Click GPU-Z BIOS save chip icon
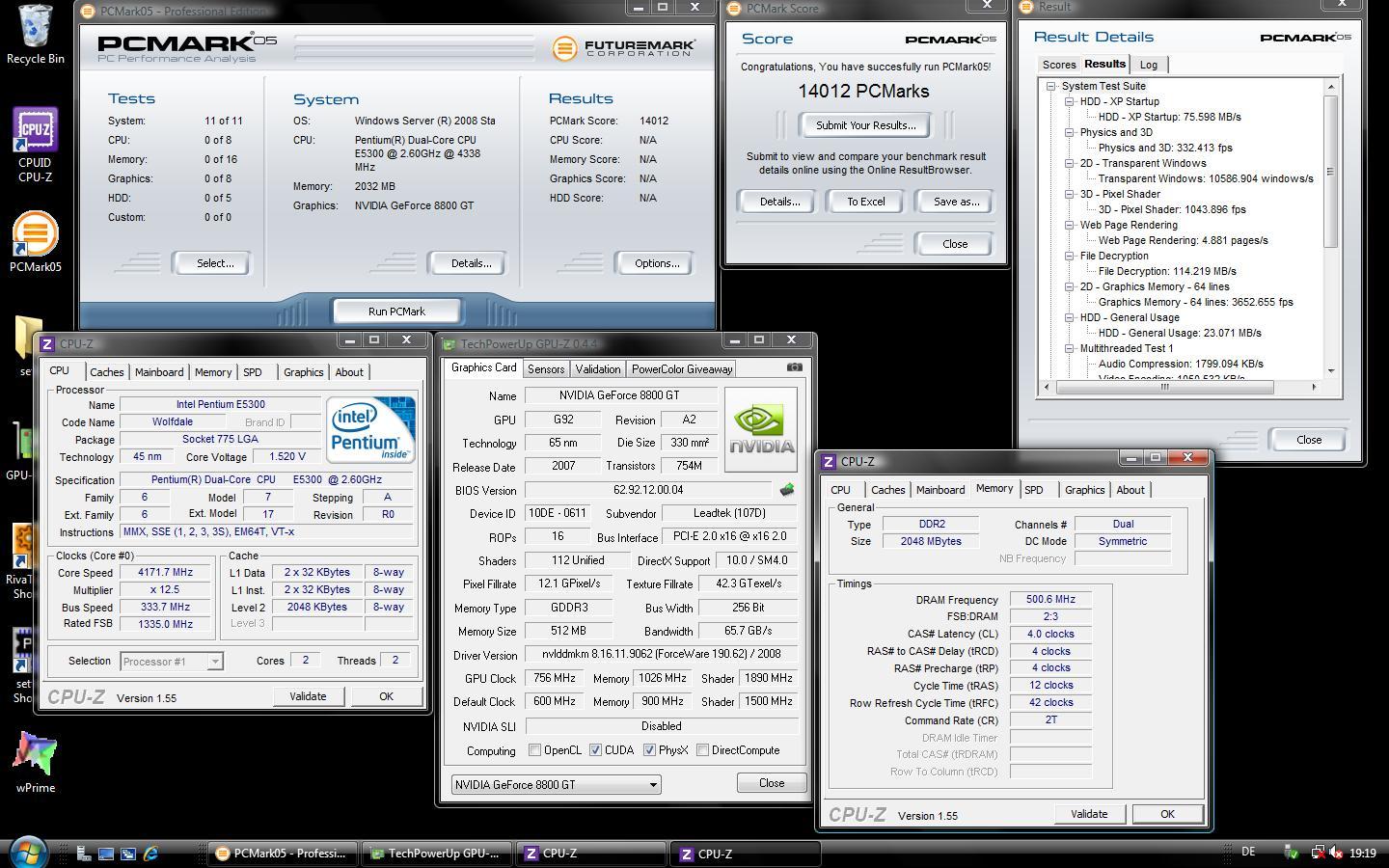Viewport: 1389px width, 868px height. [x=787, y=490]
